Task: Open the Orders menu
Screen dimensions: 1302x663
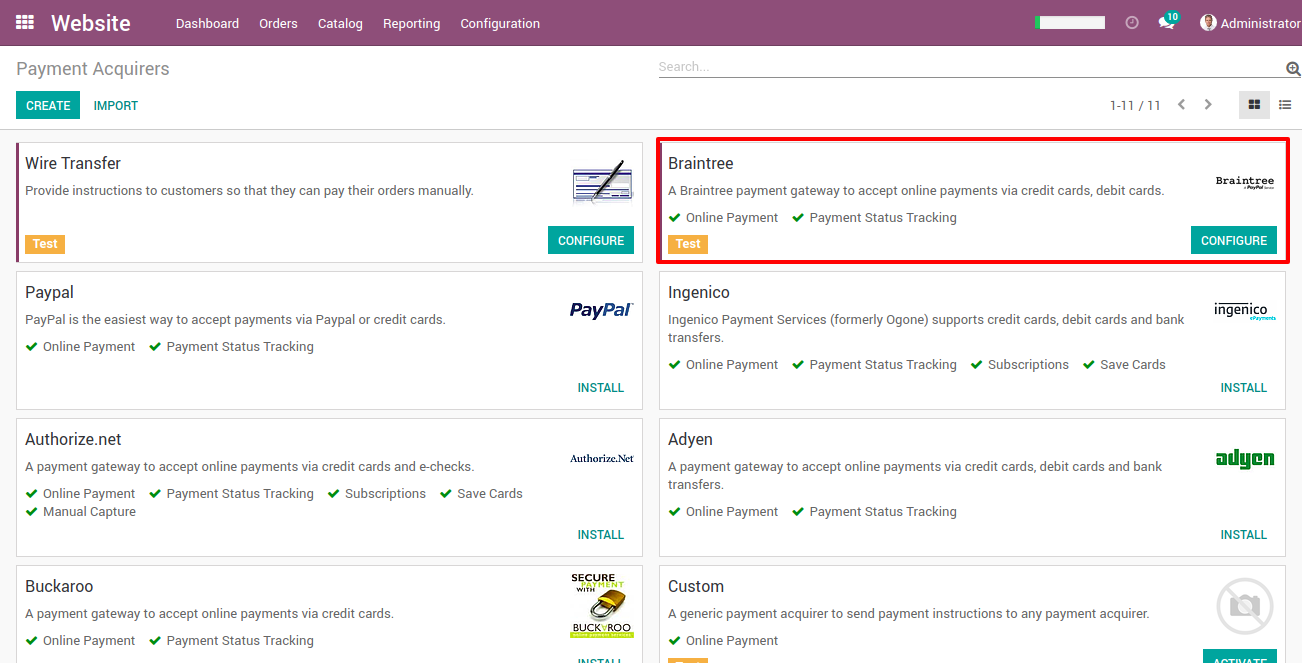Action: (x=278, y=23)
